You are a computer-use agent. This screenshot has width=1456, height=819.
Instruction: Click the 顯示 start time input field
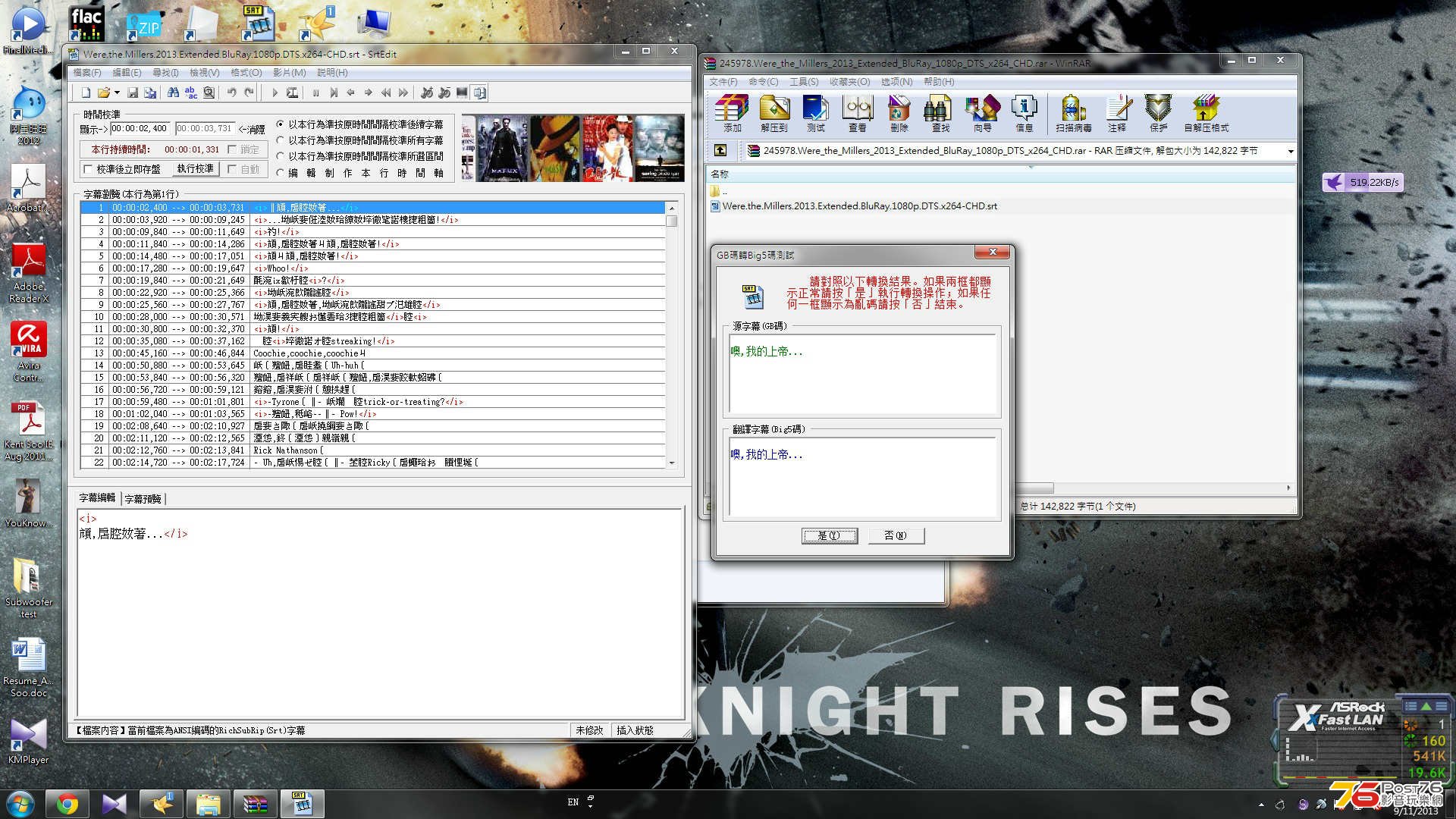tap(140, 129)
